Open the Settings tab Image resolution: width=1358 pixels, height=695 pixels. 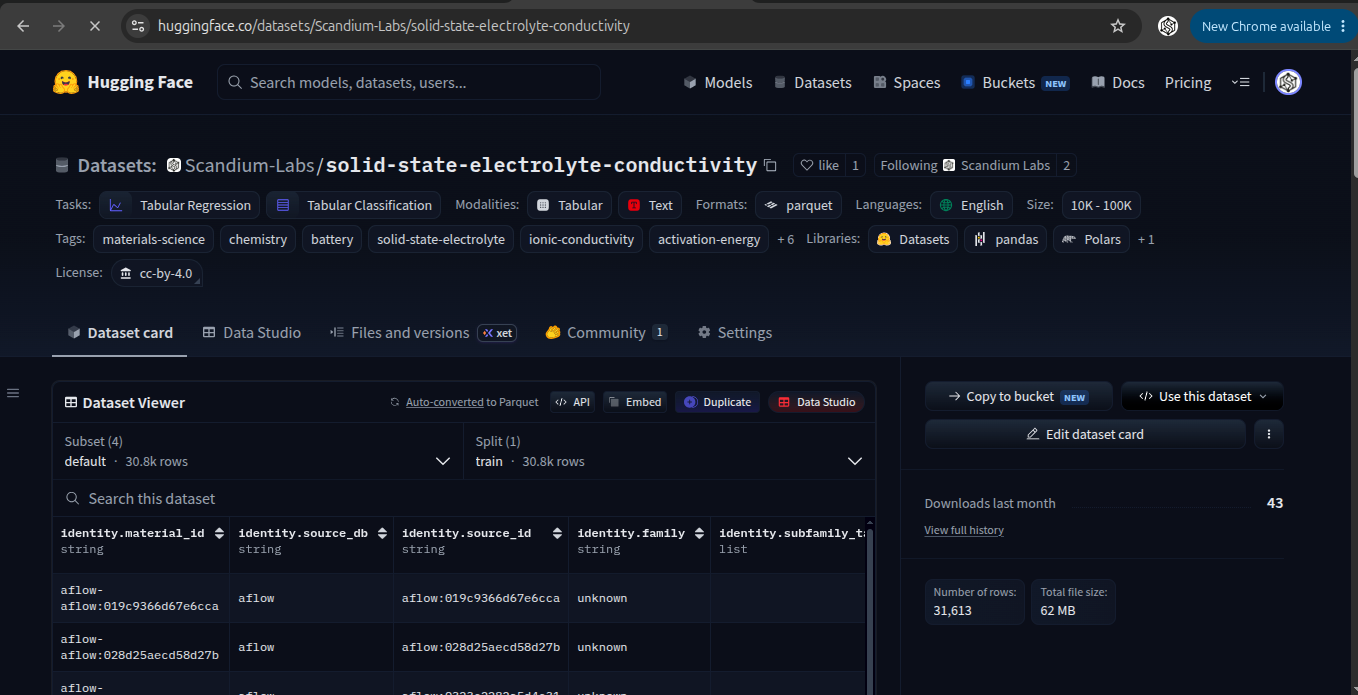tap(735, 333)
